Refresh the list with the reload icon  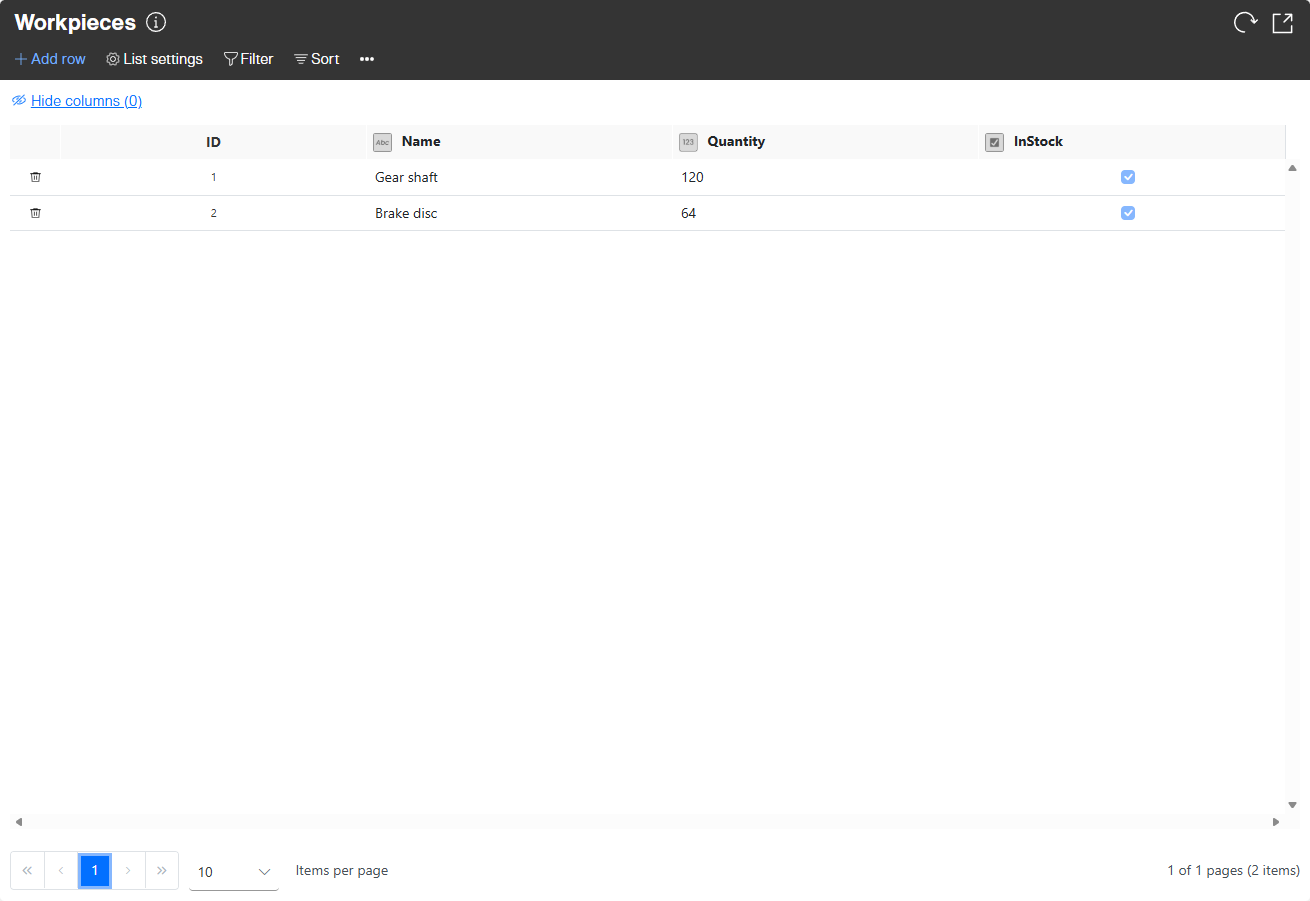pos(1245,22)
